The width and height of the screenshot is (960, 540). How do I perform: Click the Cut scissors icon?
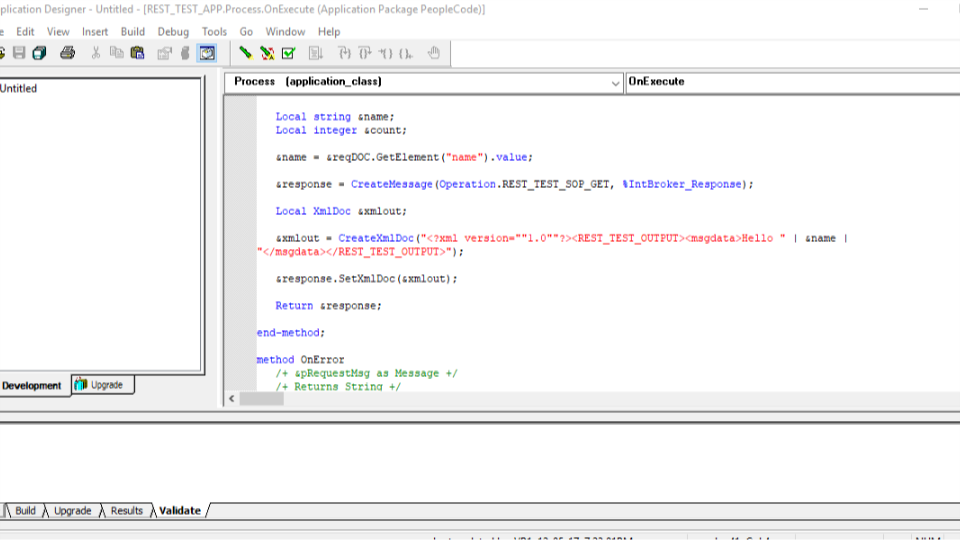click(x=96, y=53)
